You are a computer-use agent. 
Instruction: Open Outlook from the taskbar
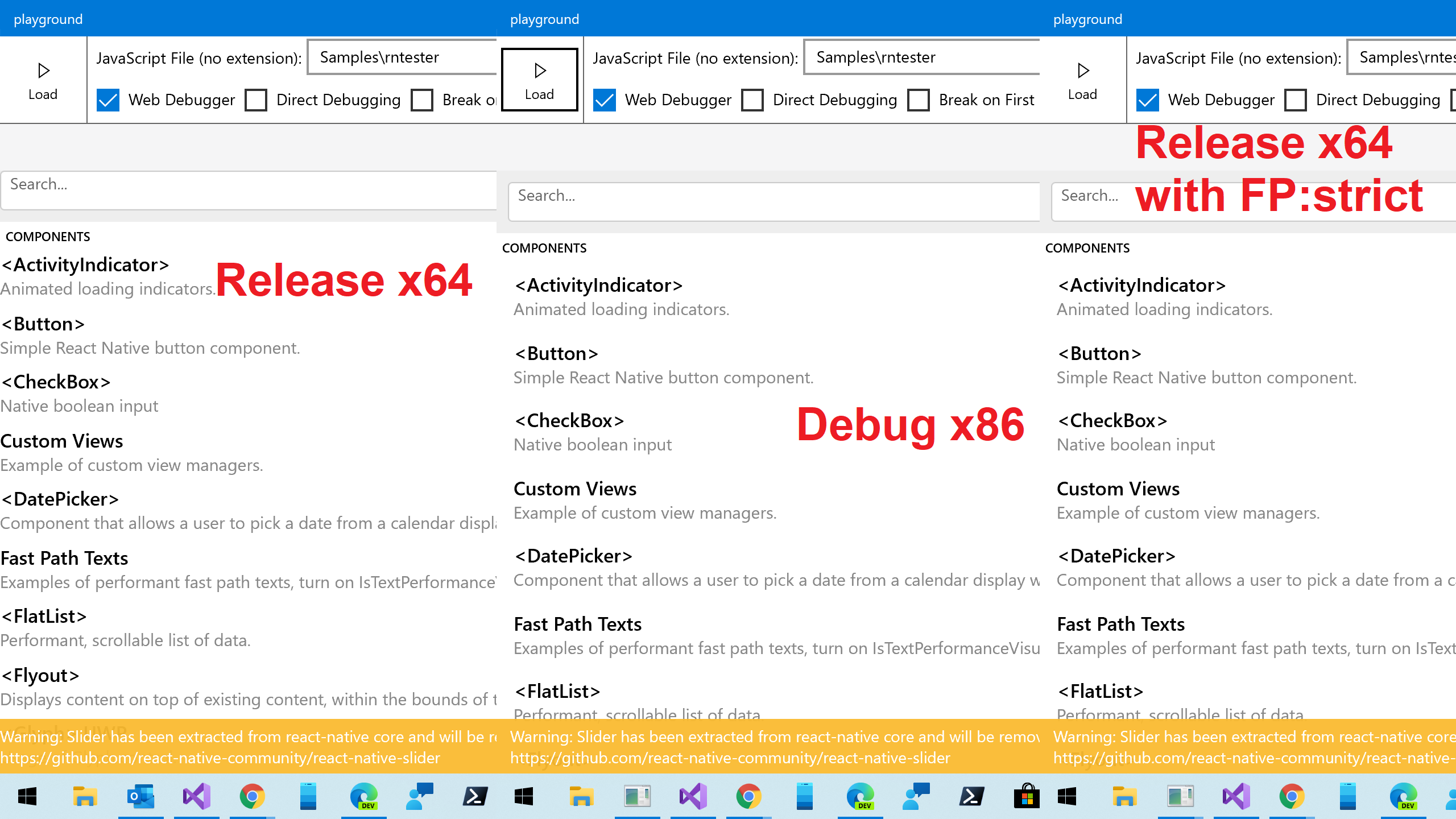140,796
